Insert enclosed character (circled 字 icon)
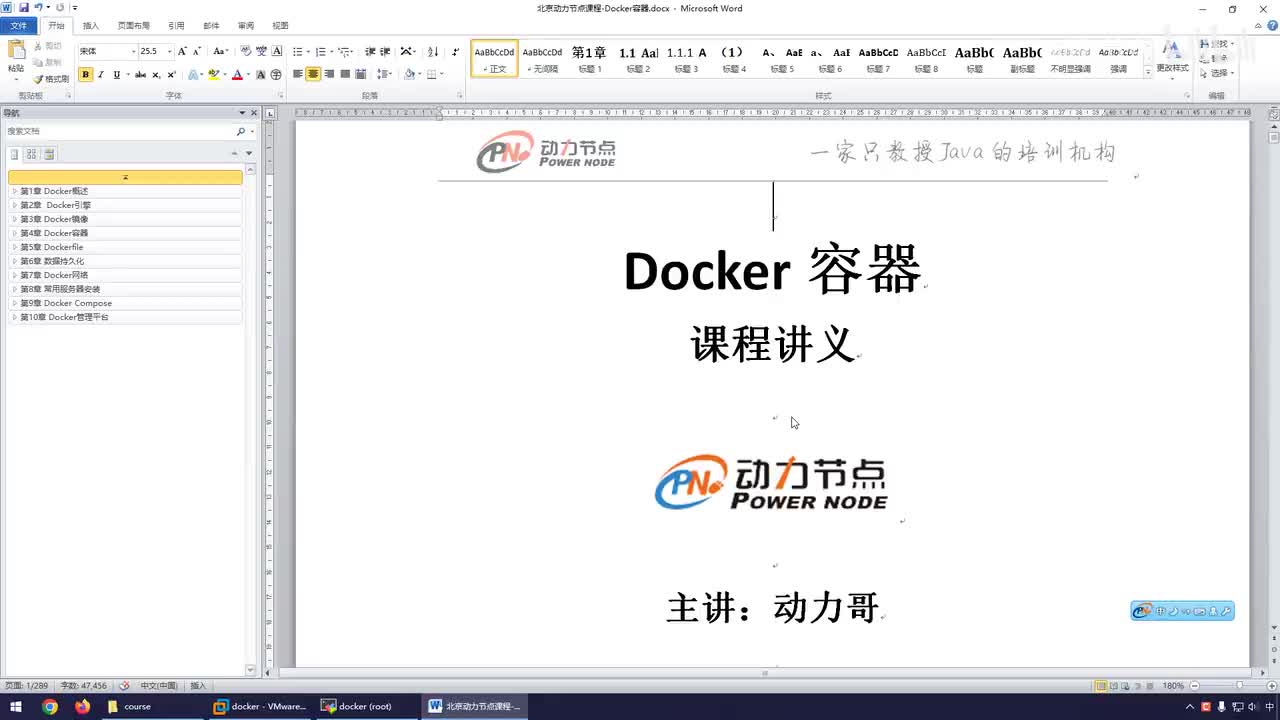1280x720 pixels. pyautogui.click(x=276, y=75)
